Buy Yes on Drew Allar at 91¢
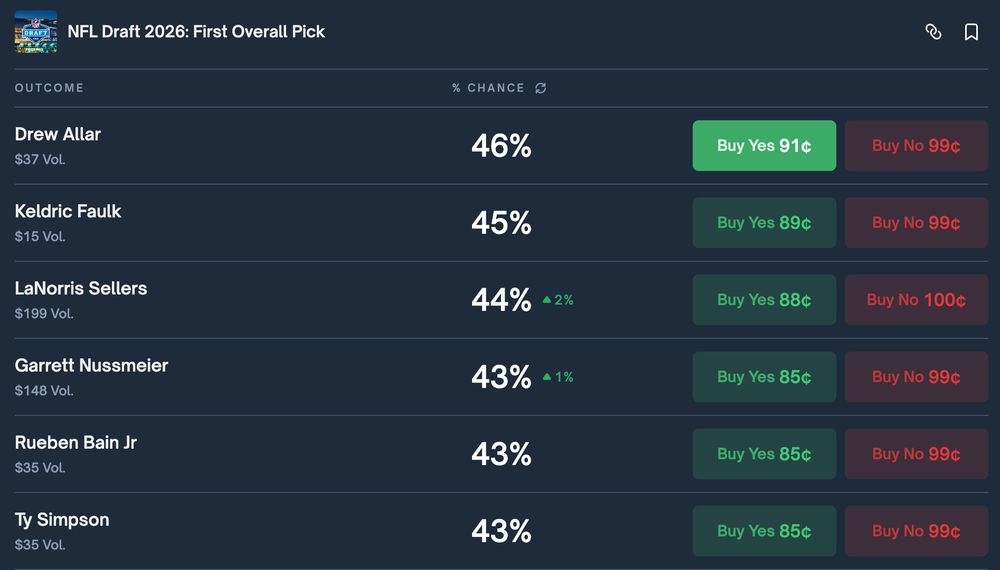This screenshot has height=570, width=1000. point(764,146)
